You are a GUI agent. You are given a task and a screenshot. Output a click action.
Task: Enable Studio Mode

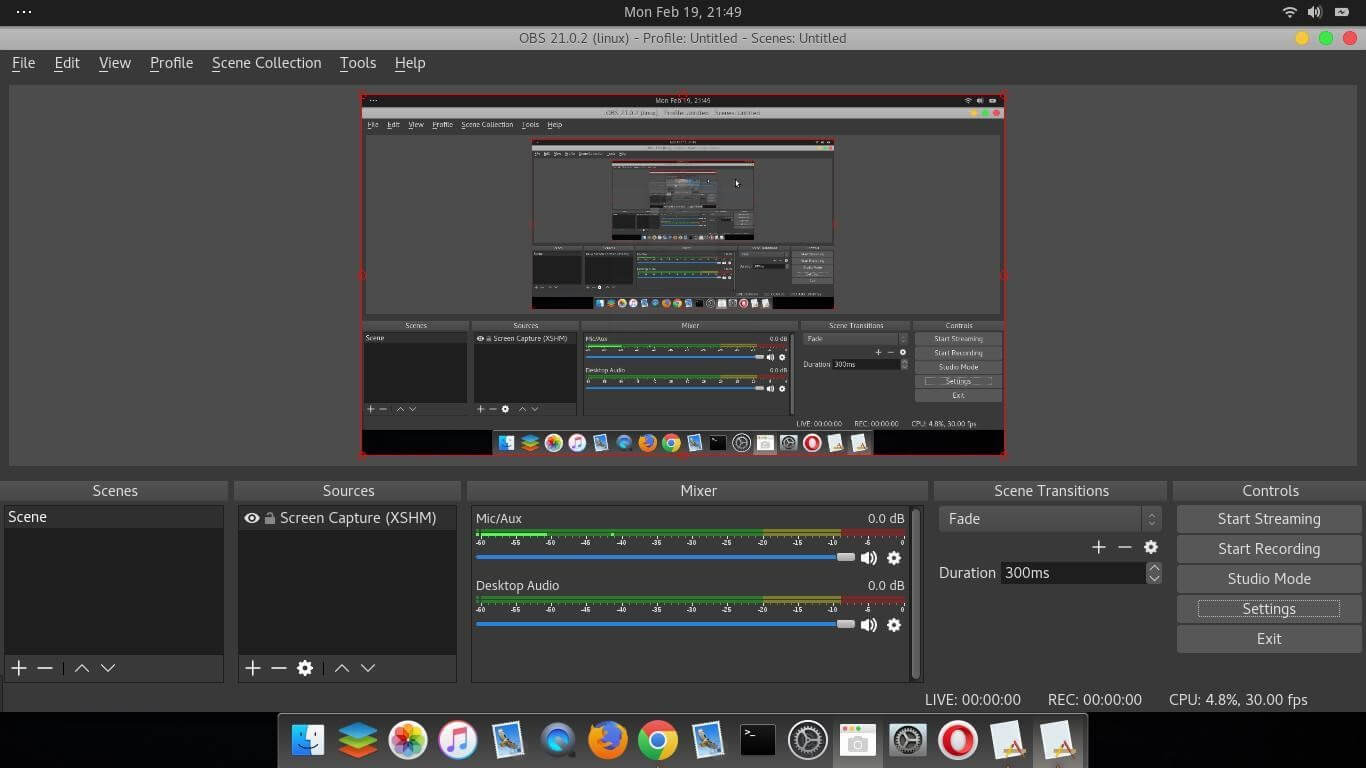pyautogui.click(x=1268, y=578)
